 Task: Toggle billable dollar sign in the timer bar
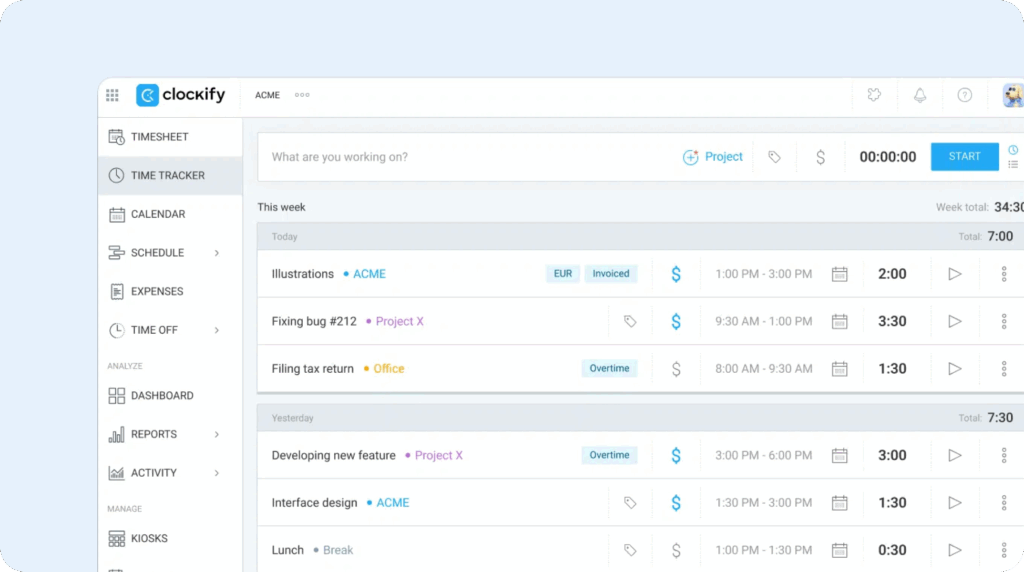(x=820, y=157)
